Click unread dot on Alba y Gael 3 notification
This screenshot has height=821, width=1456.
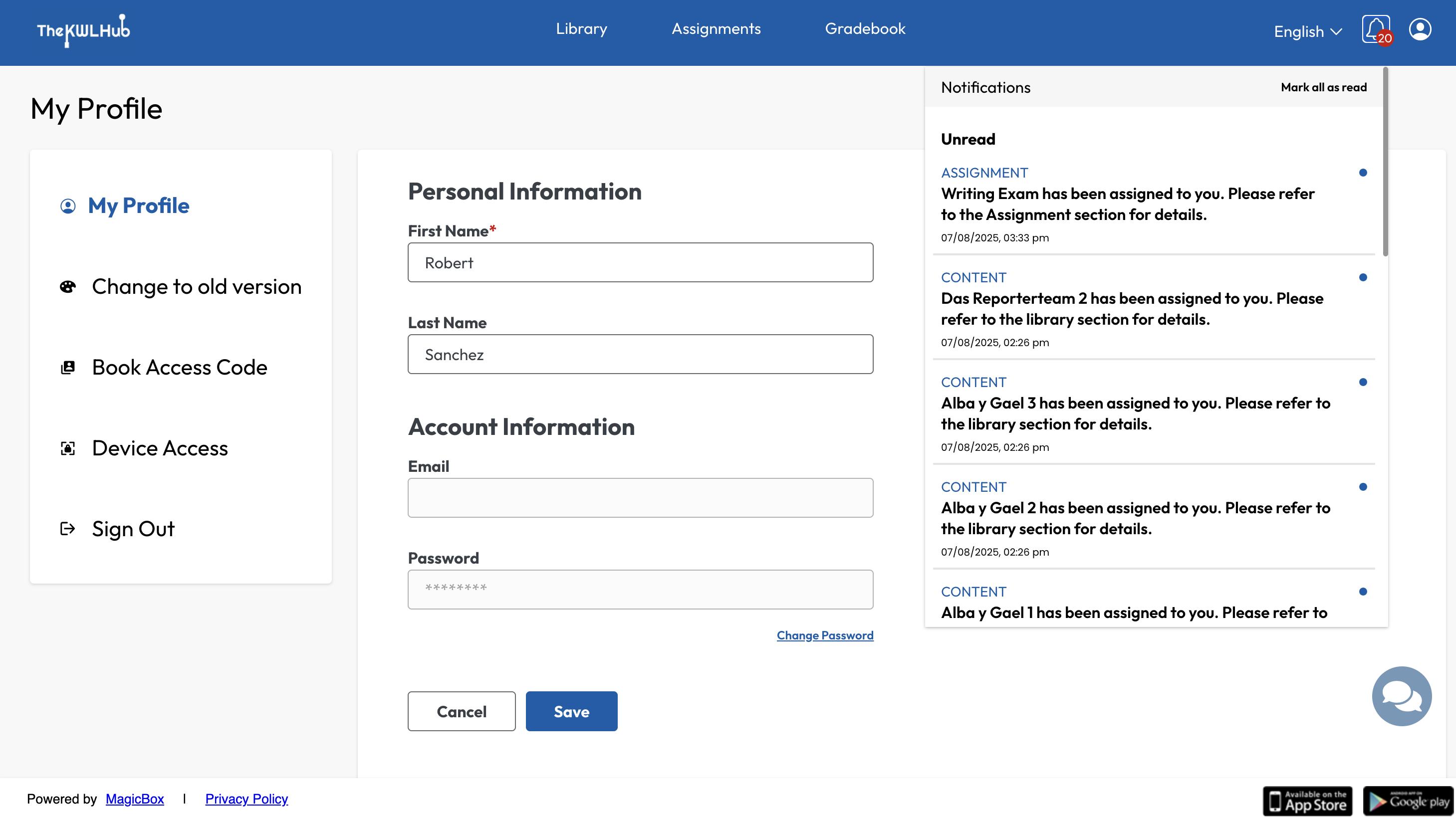coord(1363,382)
